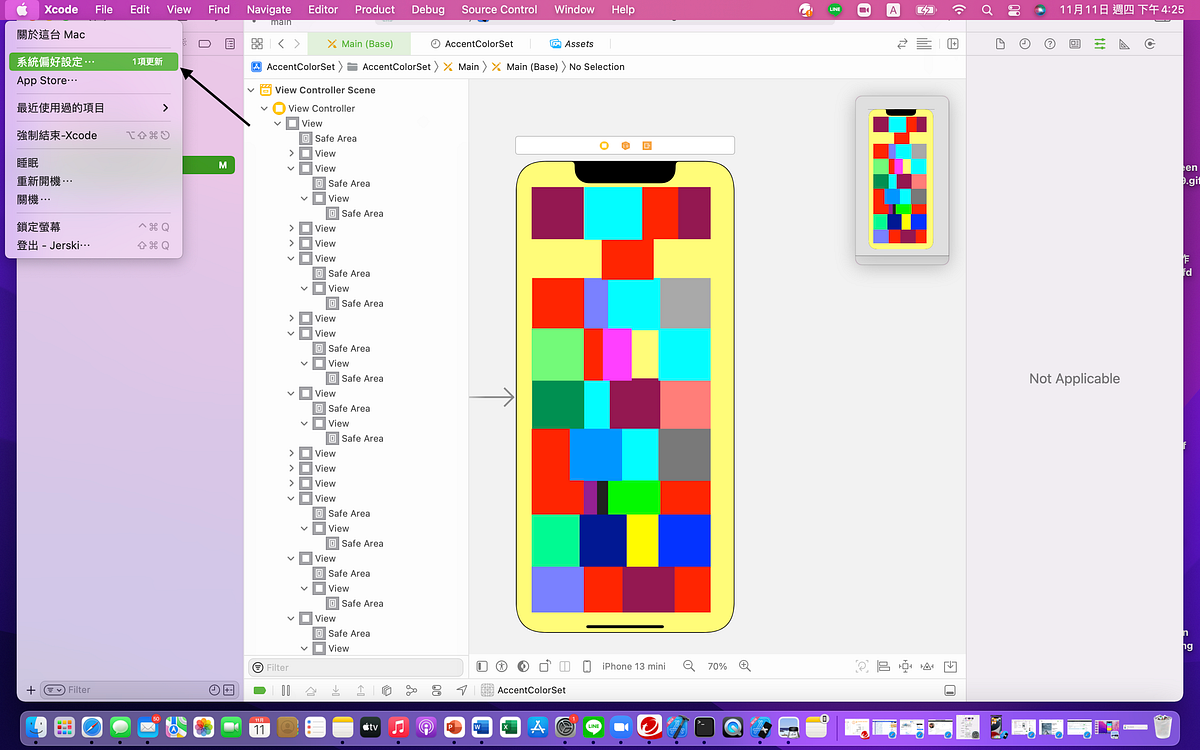
Task: Collapse the View Controller Scene
Action: (x=251, y=89)
